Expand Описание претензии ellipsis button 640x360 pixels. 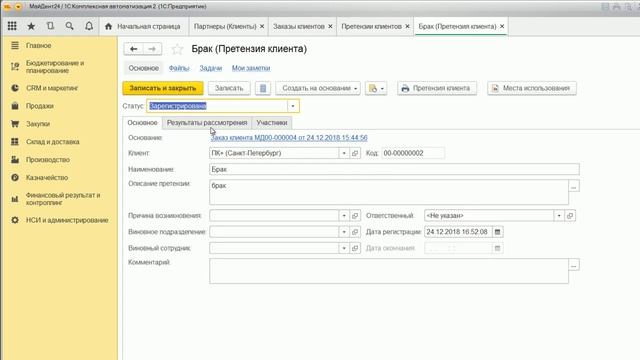[x=574, y=186]
